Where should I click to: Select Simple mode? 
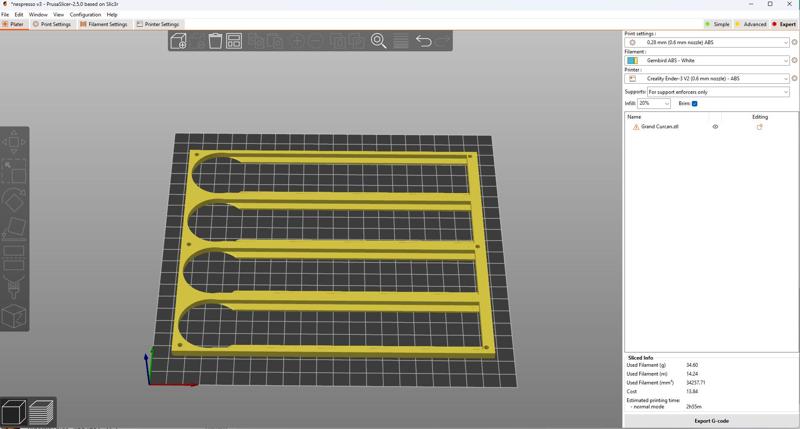[717, 24]
